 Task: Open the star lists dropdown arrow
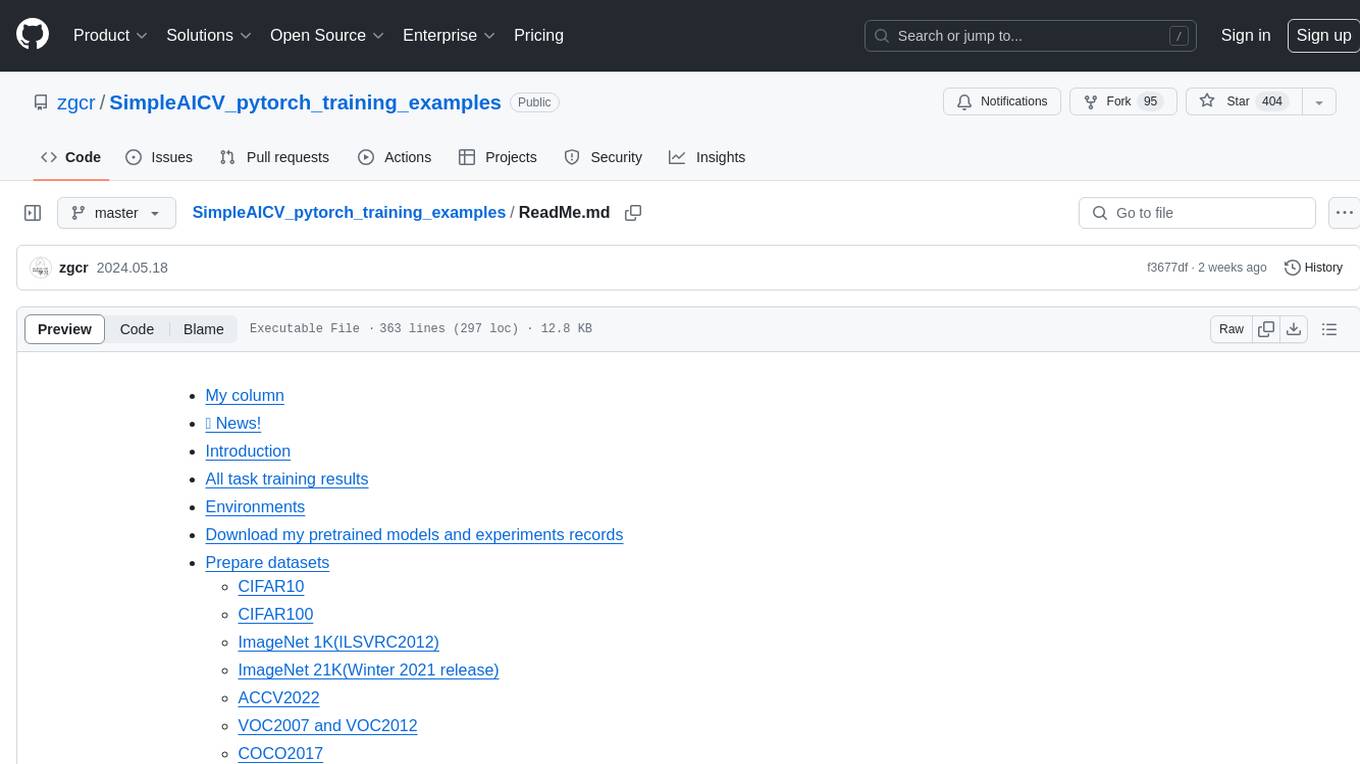(1319, 101)
